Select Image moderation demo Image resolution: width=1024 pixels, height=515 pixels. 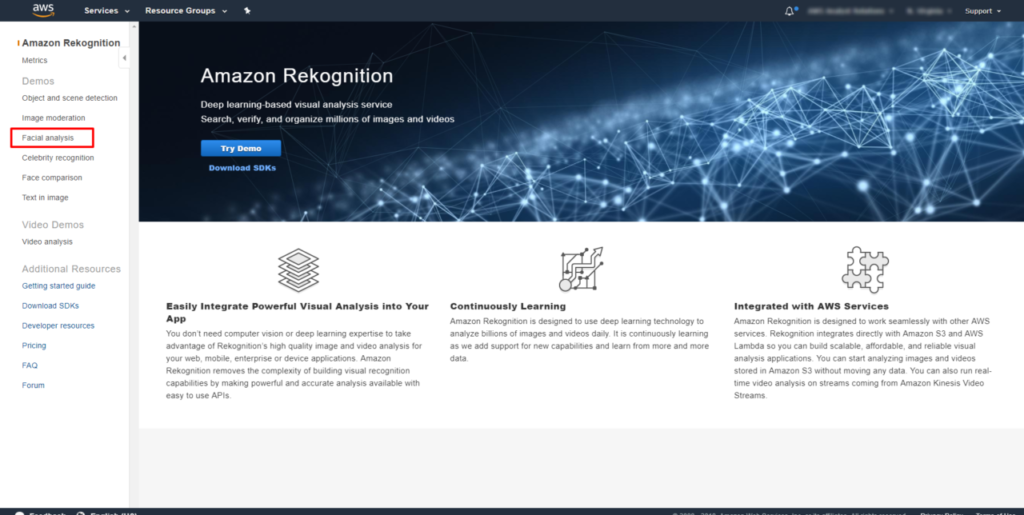point(54,118)
